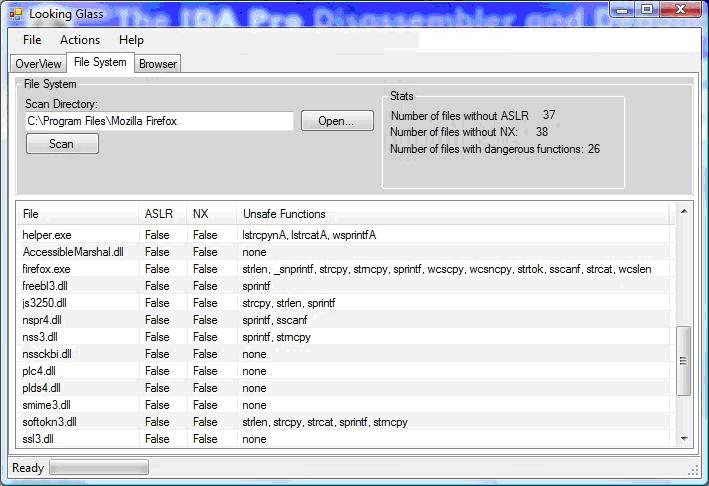
Task: Sort by the File column header
Action: tap(78, 214)
